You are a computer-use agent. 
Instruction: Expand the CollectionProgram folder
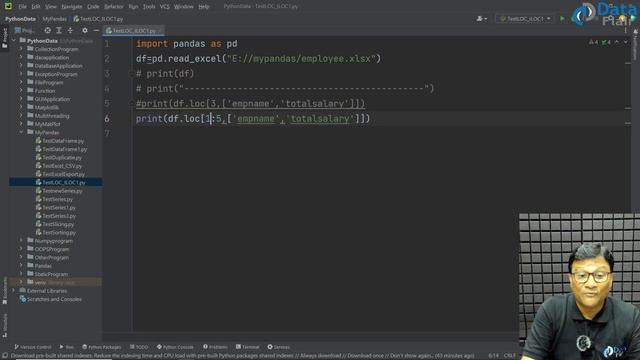click(x=21, y=49)
